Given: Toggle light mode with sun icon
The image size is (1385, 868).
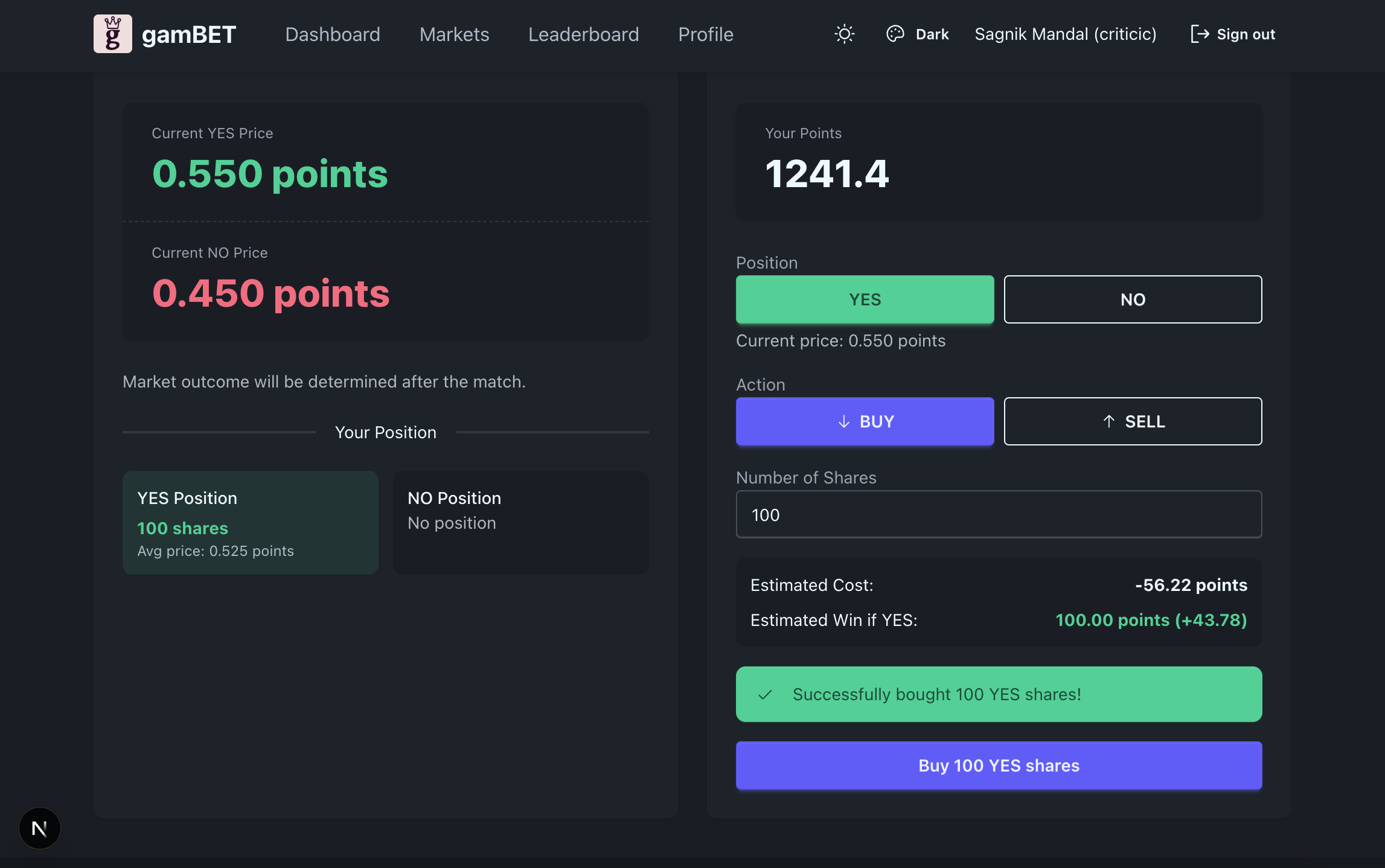Looking at the screenshot, I should (844, 34).
